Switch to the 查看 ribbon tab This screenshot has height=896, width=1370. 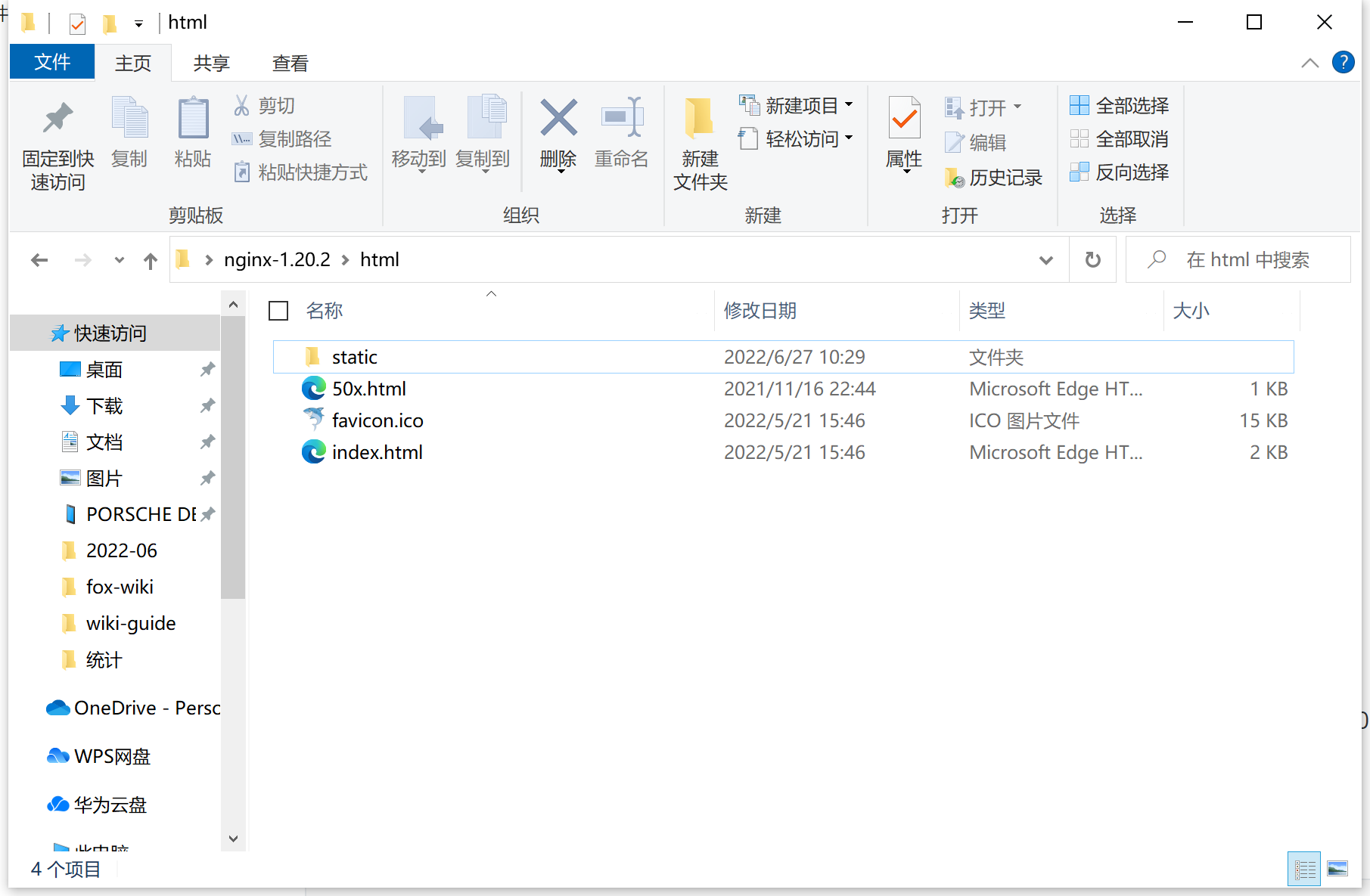[289, 62]
